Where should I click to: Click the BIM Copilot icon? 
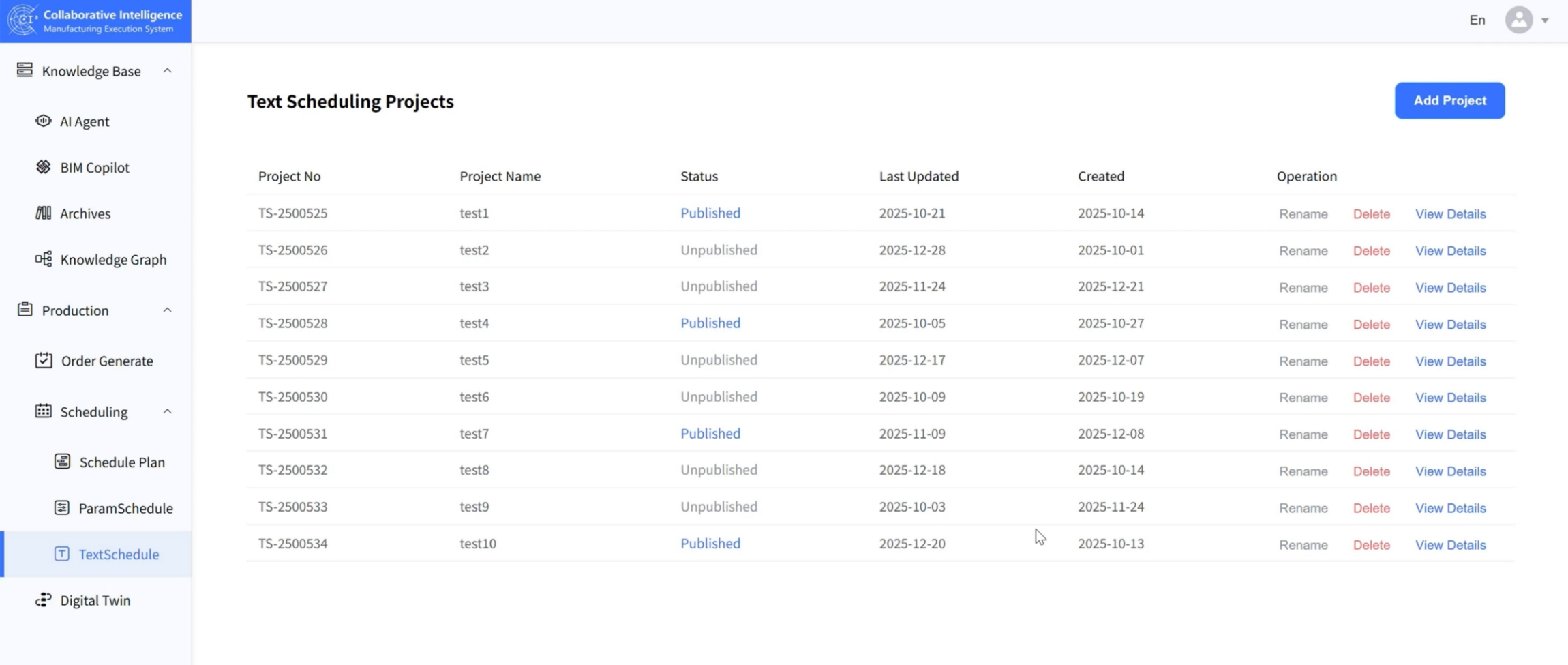(43, 167)
